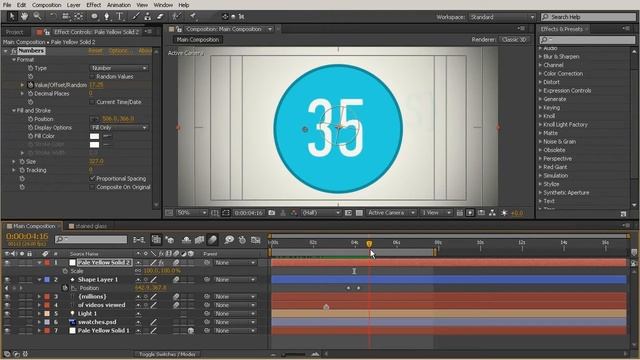Select the Hand tool
The width and height of the screenshot is (640, 360).
(24, 16)
